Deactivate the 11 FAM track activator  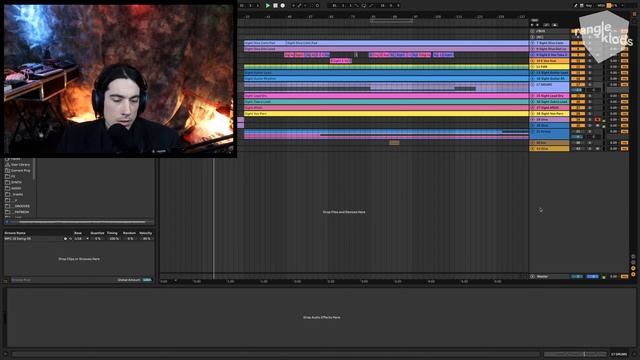click(578, 67)
